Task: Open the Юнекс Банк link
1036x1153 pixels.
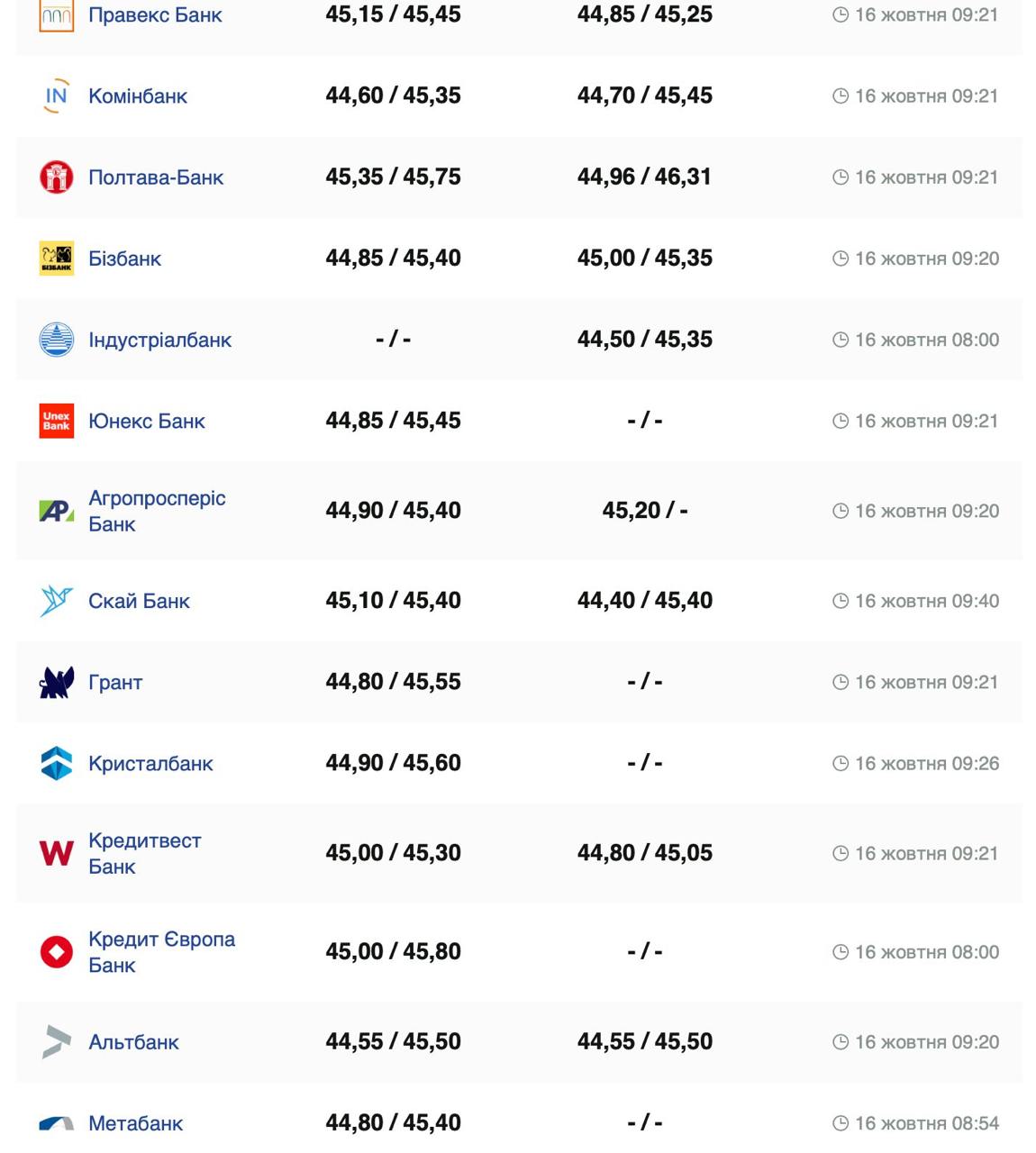Action: tap(146, 421)
